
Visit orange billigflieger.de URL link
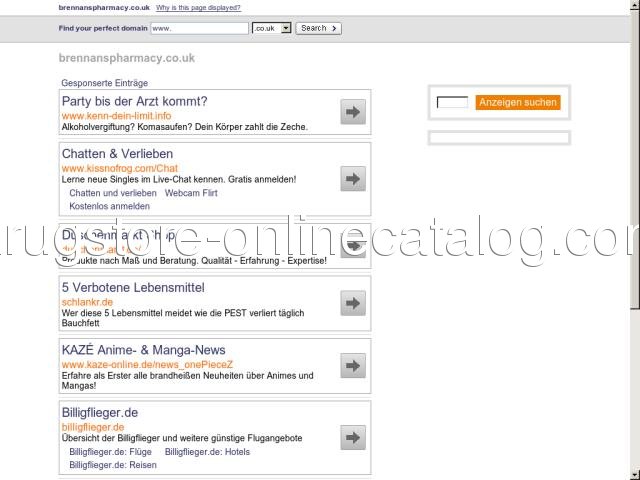click(93, 427)
